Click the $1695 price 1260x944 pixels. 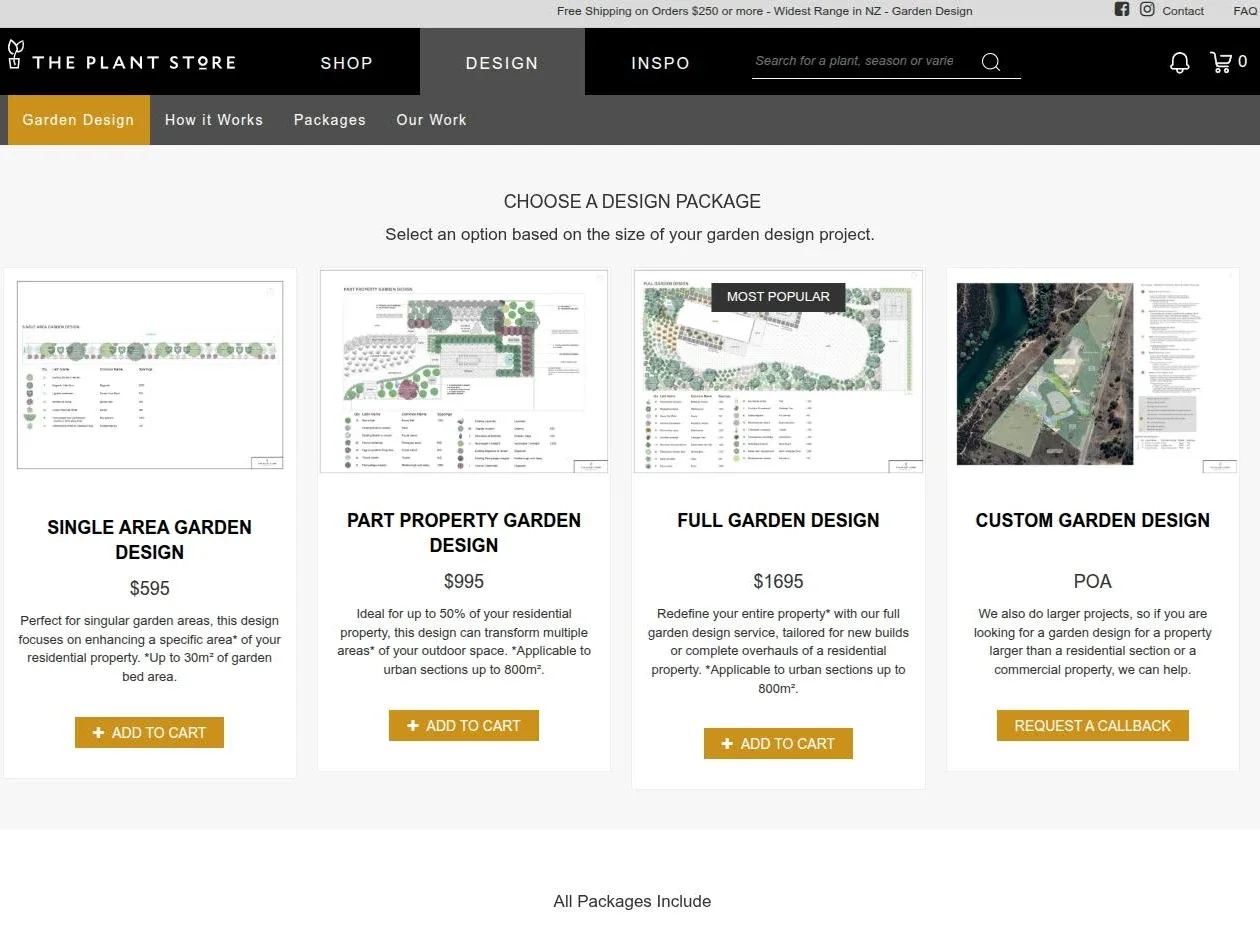(778, 581)
